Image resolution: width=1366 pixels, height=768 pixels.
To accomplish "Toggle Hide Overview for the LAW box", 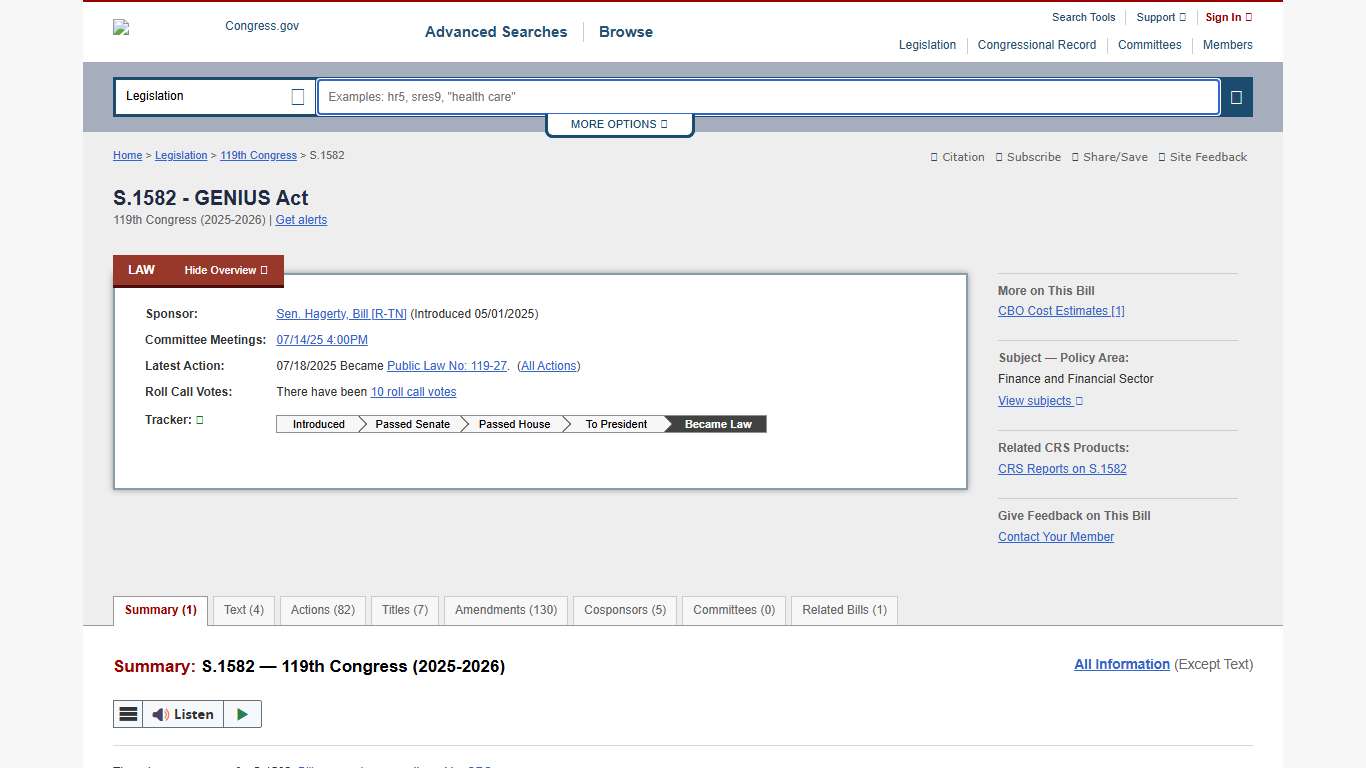I will 225,270.
